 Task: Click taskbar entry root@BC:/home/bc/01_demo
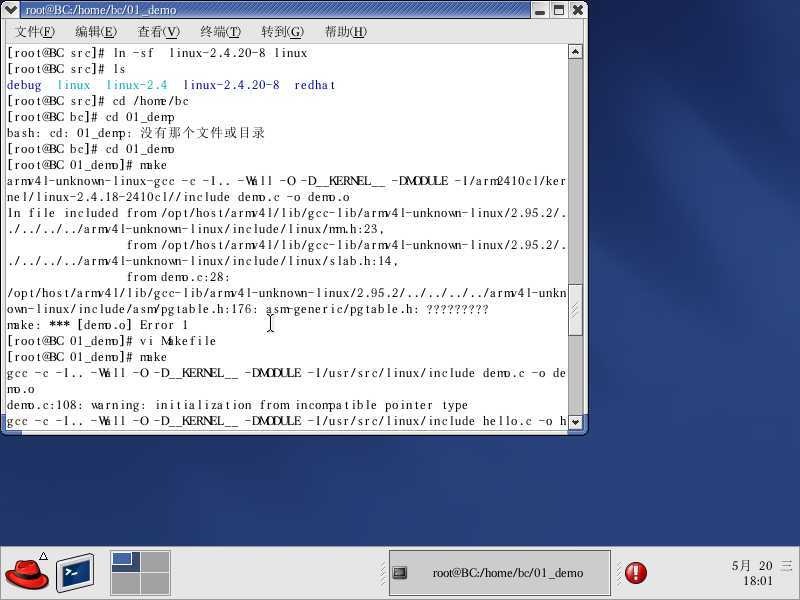[x=499, y=573]
